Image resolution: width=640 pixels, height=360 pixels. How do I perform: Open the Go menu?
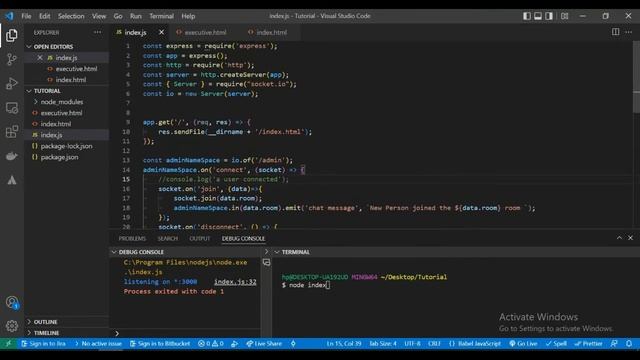[x=118, y=16]
